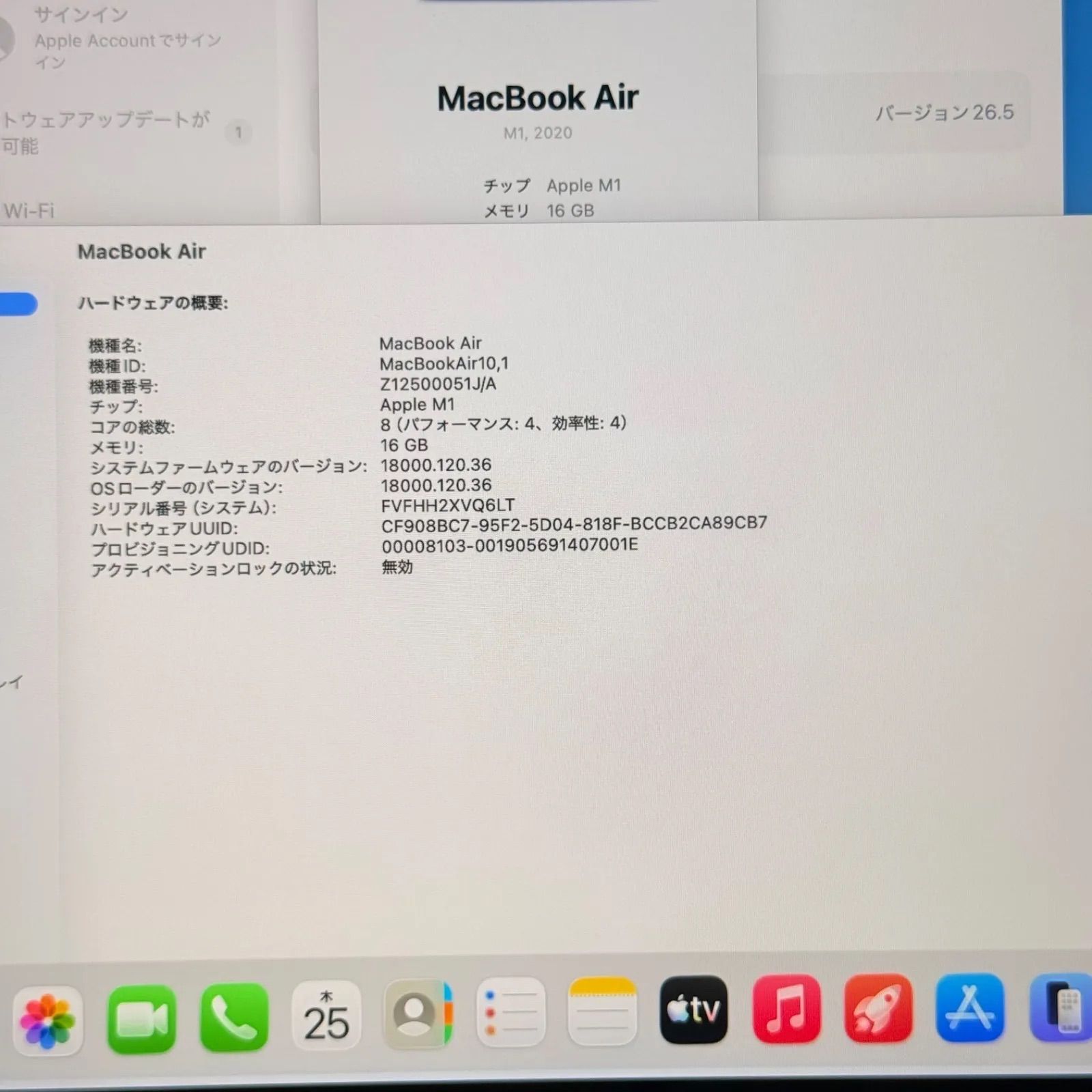Viewport: 1092px width, 1092px height.
Task: Select the provisioning UDID value
Action: pyautogui.click(x=510, y=545)
